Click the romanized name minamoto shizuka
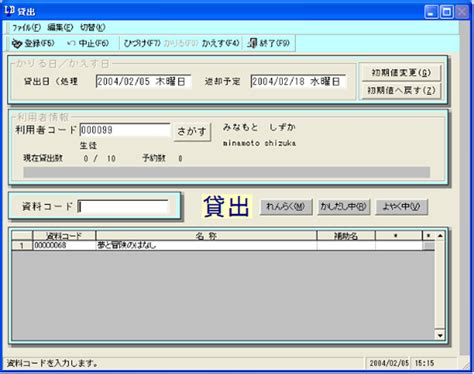Viewport: 474px width, 374px height. click(x=259, y=143)
